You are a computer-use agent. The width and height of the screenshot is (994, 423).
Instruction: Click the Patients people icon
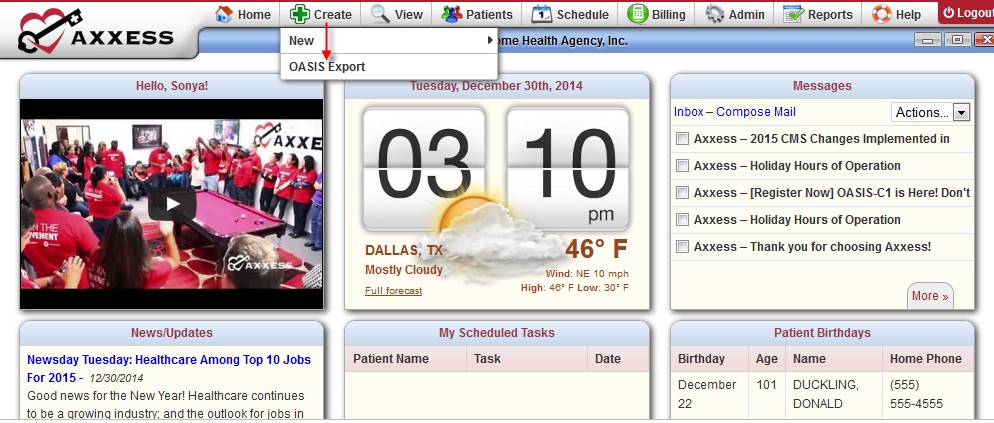click(451, 14)
